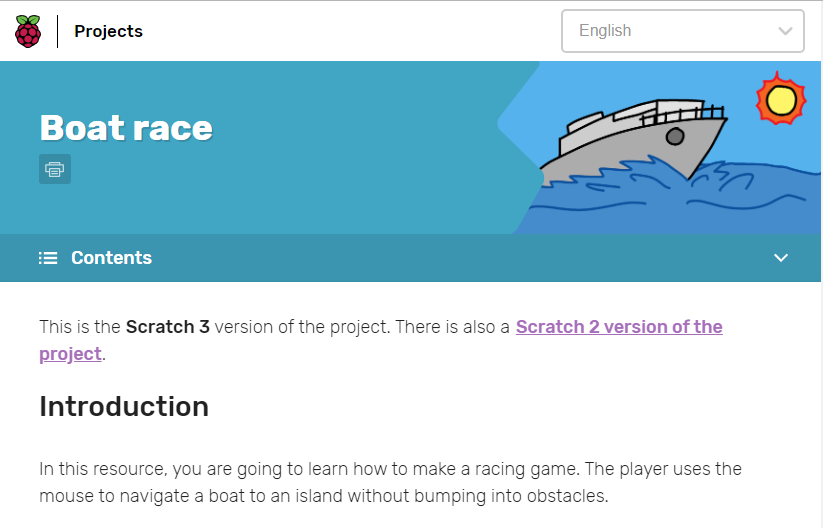Select the Contents menu label

click(x=111, y=258)
